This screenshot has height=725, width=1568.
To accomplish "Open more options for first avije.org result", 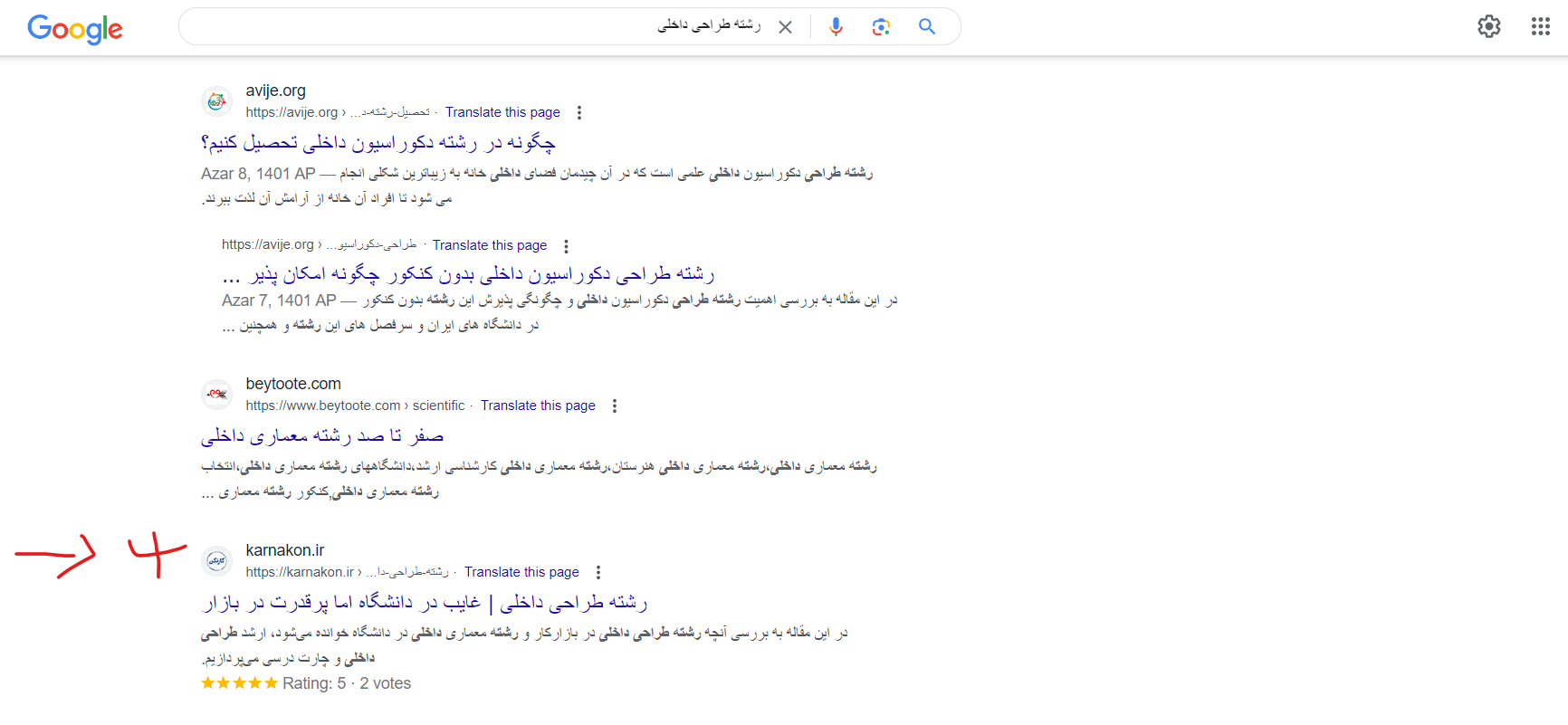I will click(x=579, y=113).
